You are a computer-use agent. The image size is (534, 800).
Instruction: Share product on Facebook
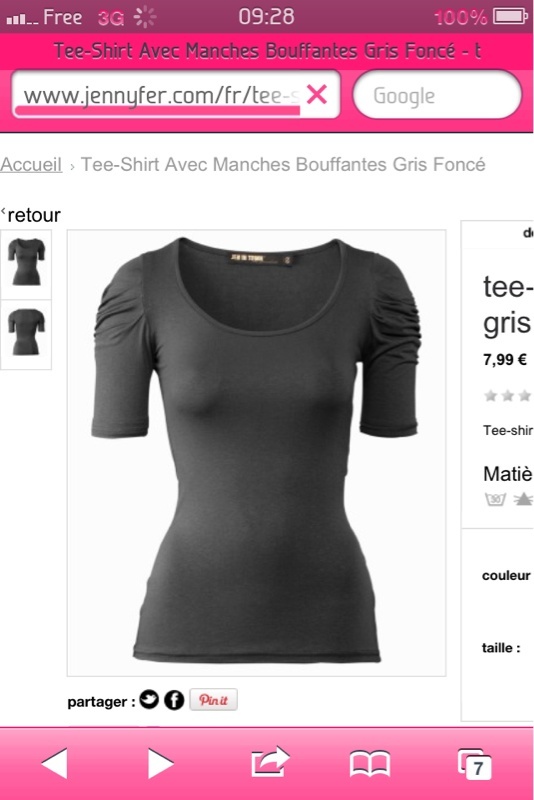coord(174,700)
